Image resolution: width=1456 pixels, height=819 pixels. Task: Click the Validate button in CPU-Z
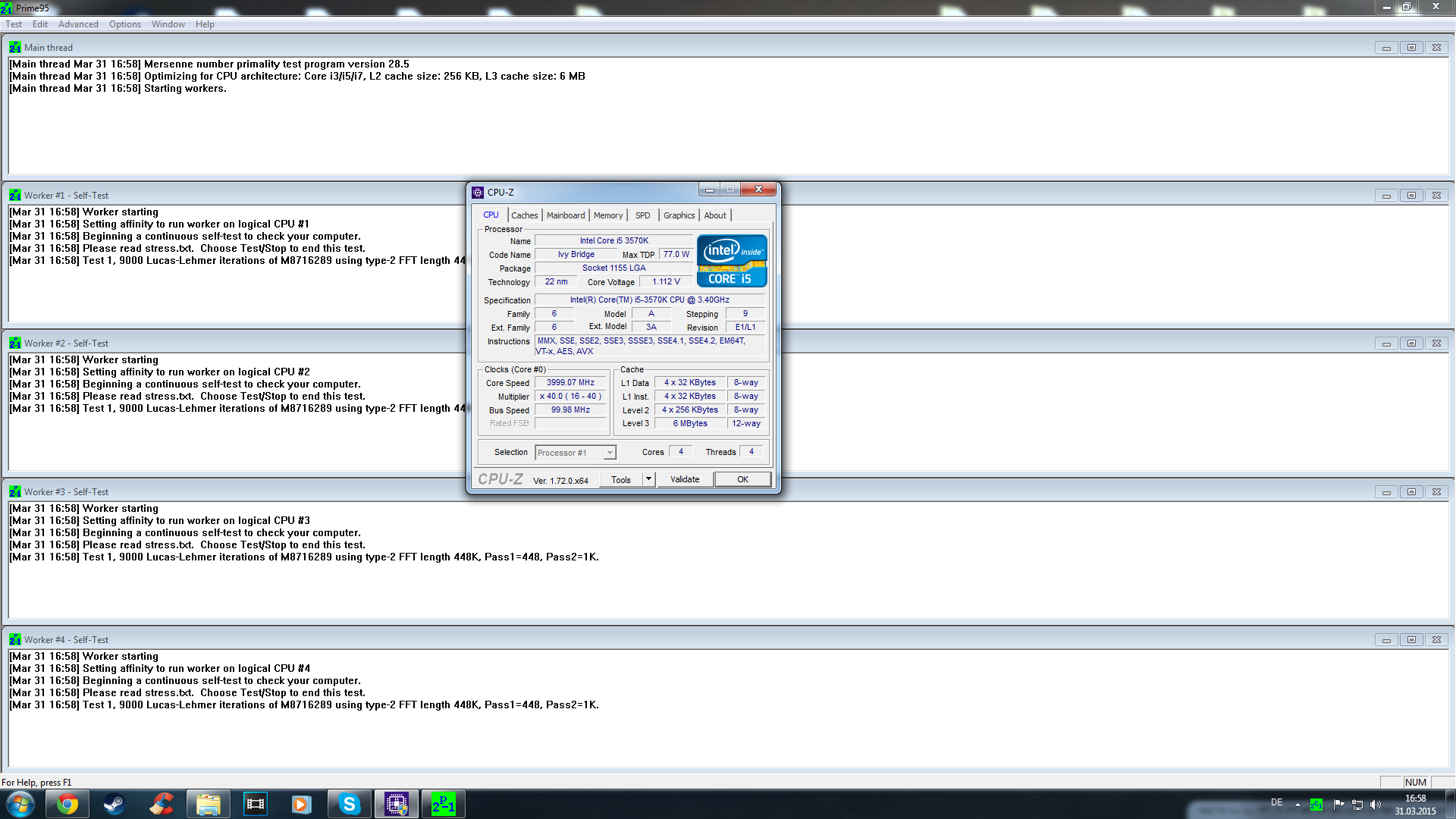point(685,479)
